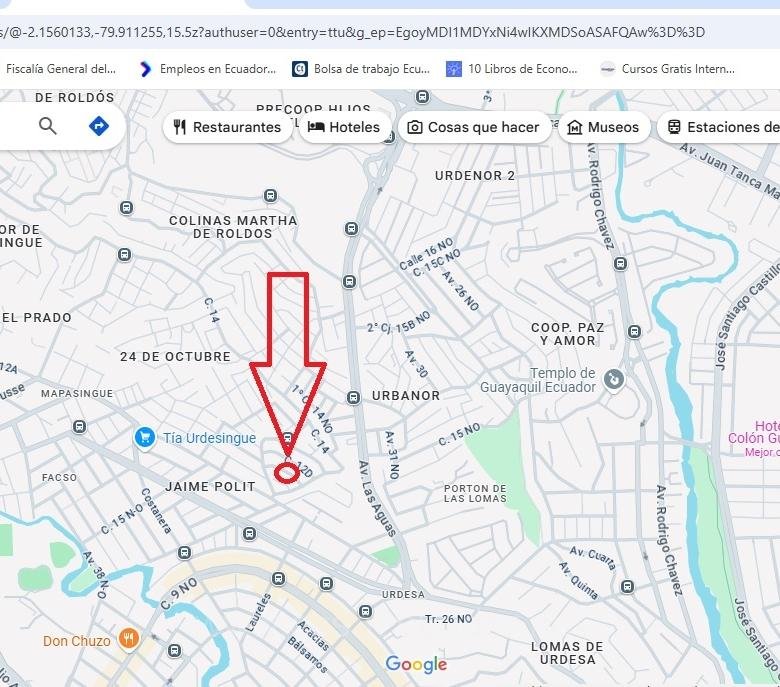Open the Cursos Gratis Intern bookmark
Screen dimensions: 780x687
668,69
